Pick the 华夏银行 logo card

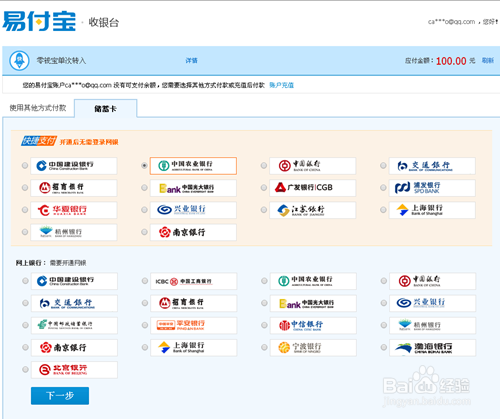pyautogui.click(x=74, y=210)
